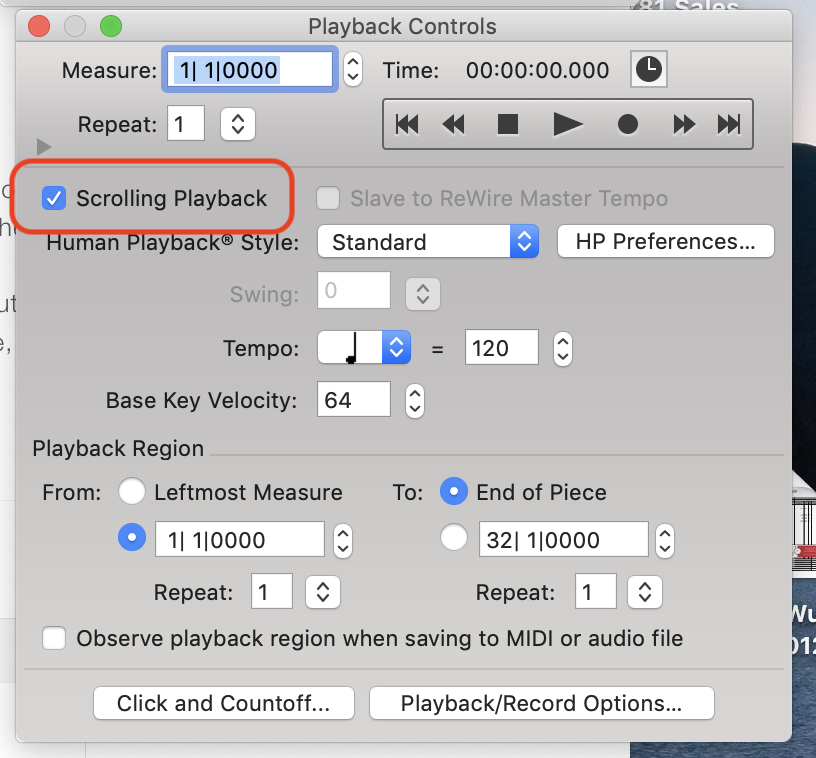Click the Rewind double-arrow icon
This screenshot has width=816, height=758.
pos(454,124)
